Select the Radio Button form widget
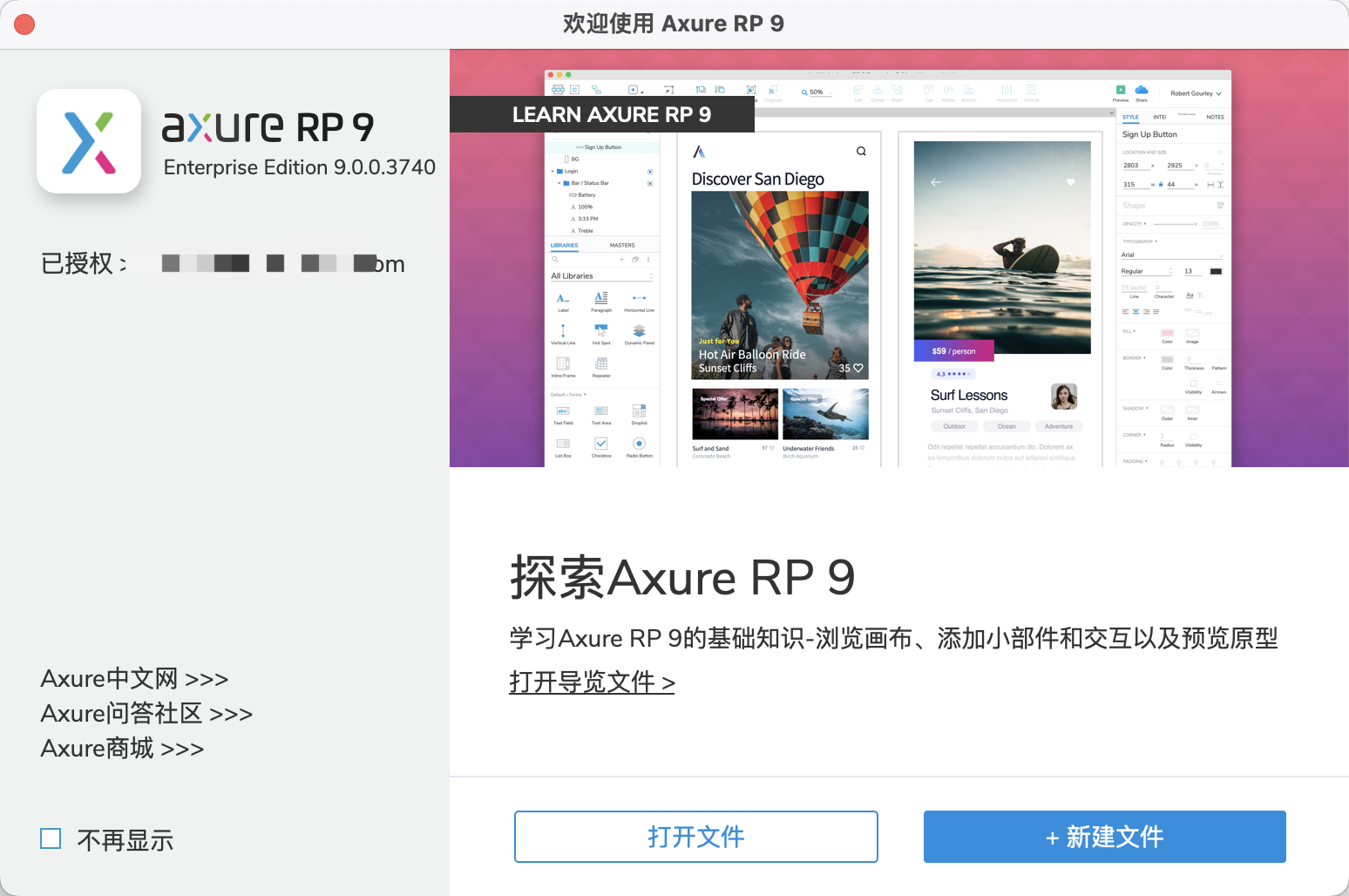The width and height of the screenshot is (1349, 896). 639,444
